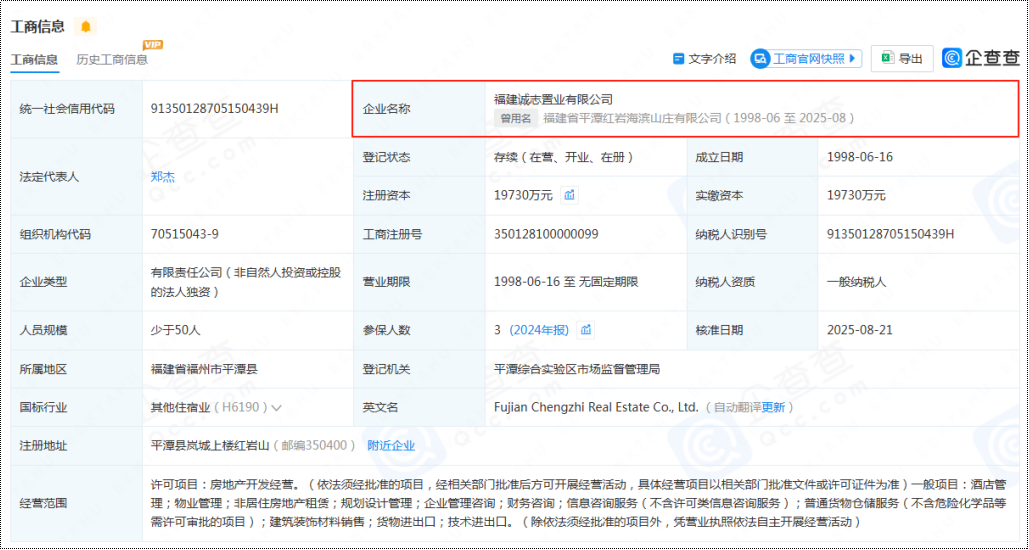The width and height of the screenshot is (1029, 550).
Task: Click the 附近企业 link
Action: pos(391,446)
